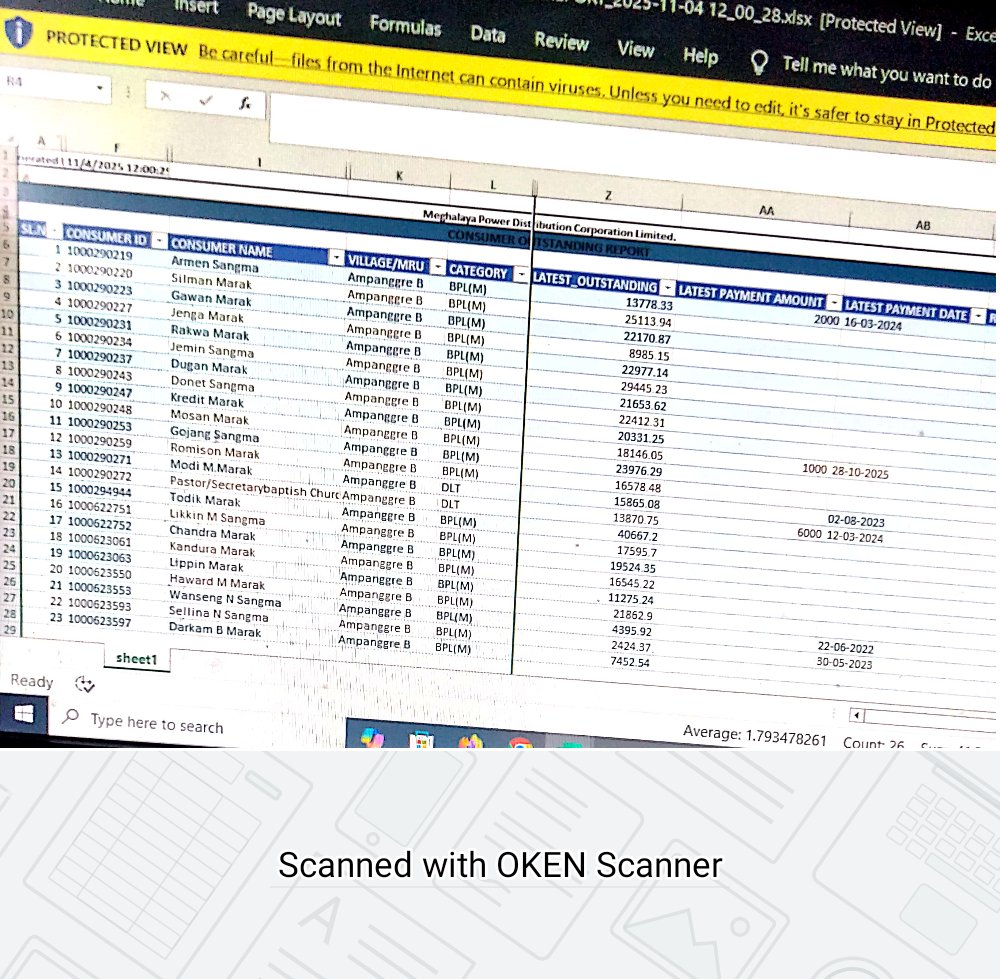The image size is (1000, 979).
Task: Open the LATEST PAYMENT AMOUNT filter dropdown
Action: click(834, 302)
